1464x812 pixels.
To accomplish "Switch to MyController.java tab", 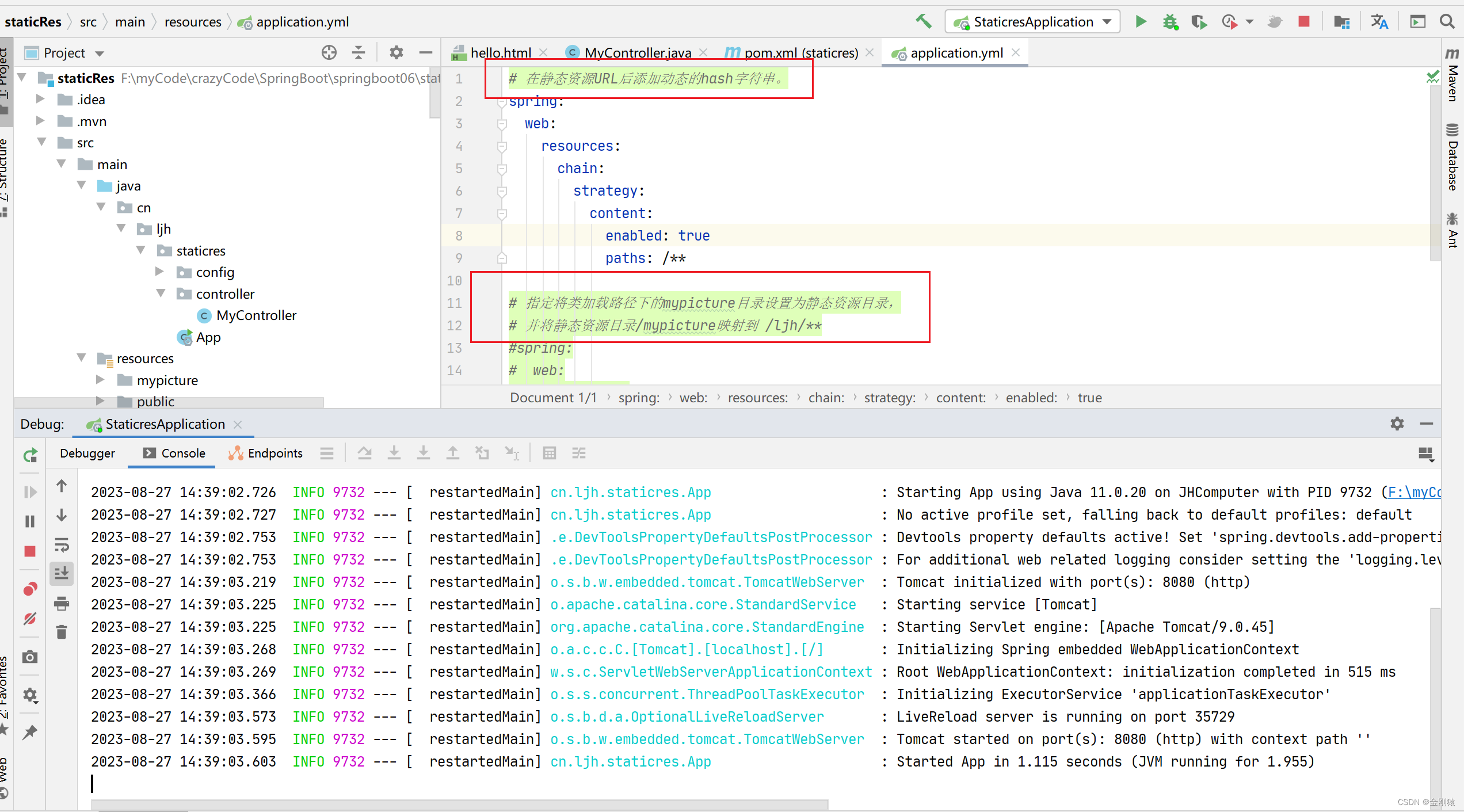I will (637, 53).
